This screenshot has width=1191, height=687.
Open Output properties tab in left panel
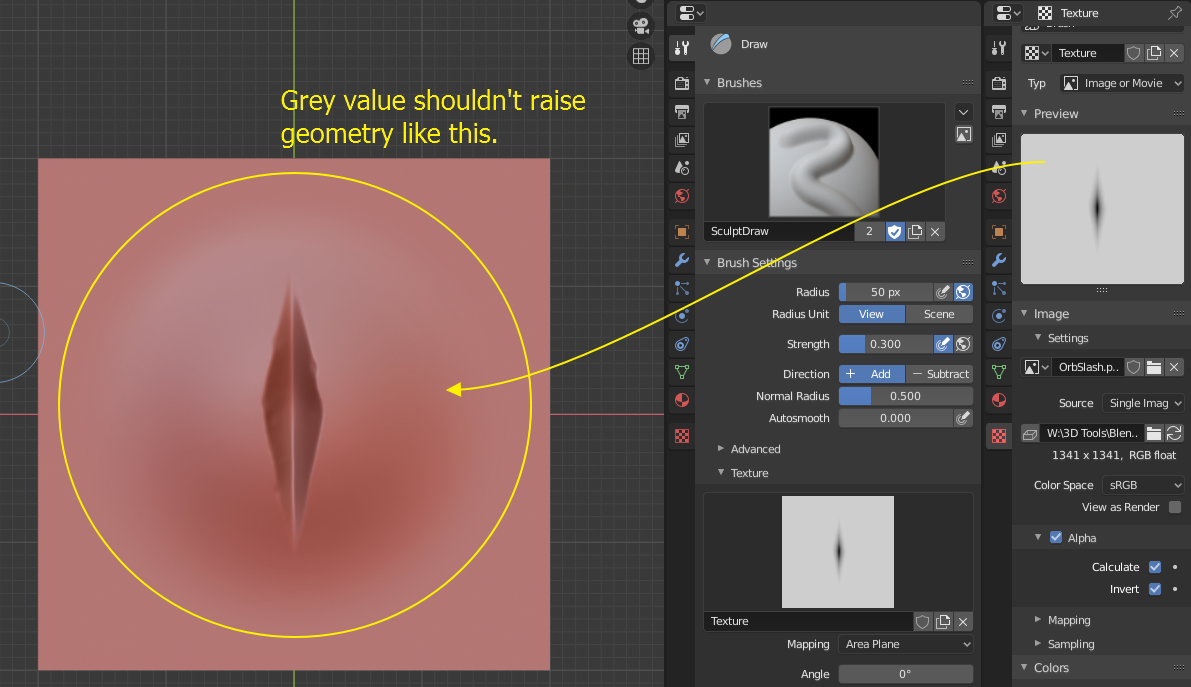(682, 112)
